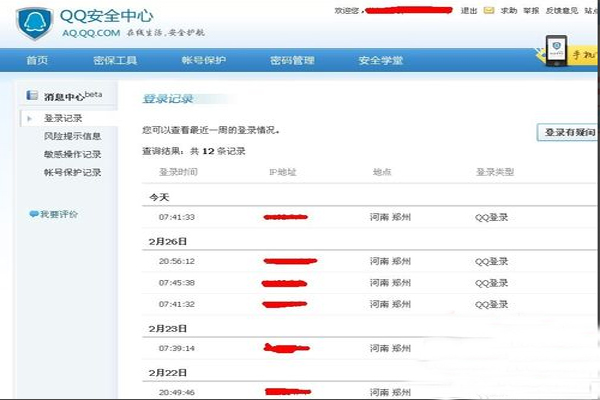Open the 密保工具 navigation tab
This screenshot has height=400, width=600.
[115, 60]
